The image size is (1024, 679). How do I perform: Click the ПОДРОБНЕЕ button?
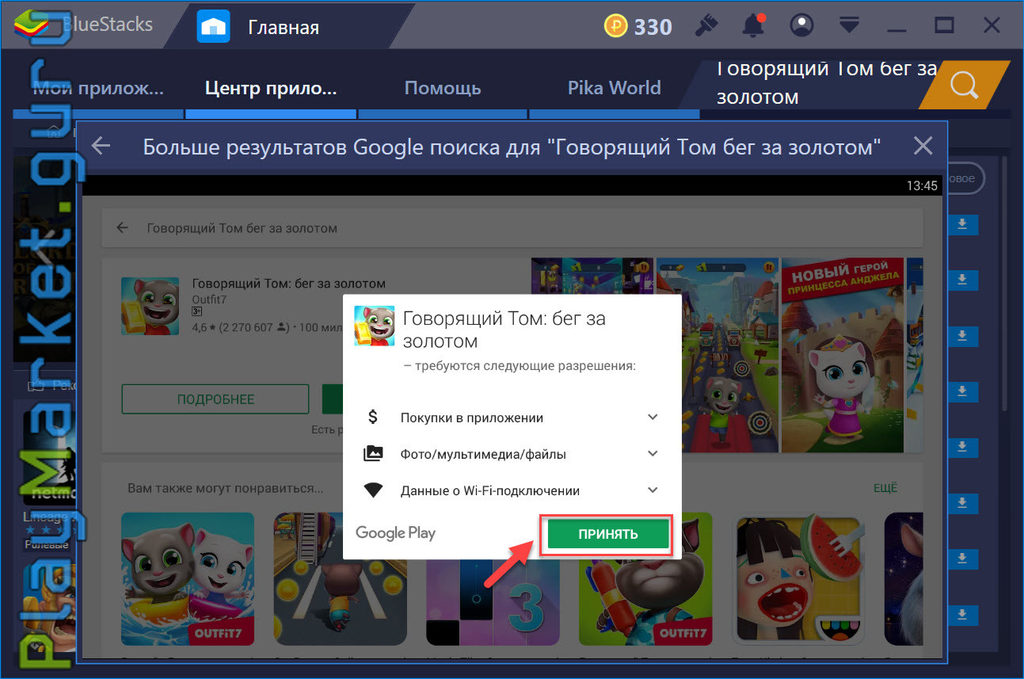(216, 399)
